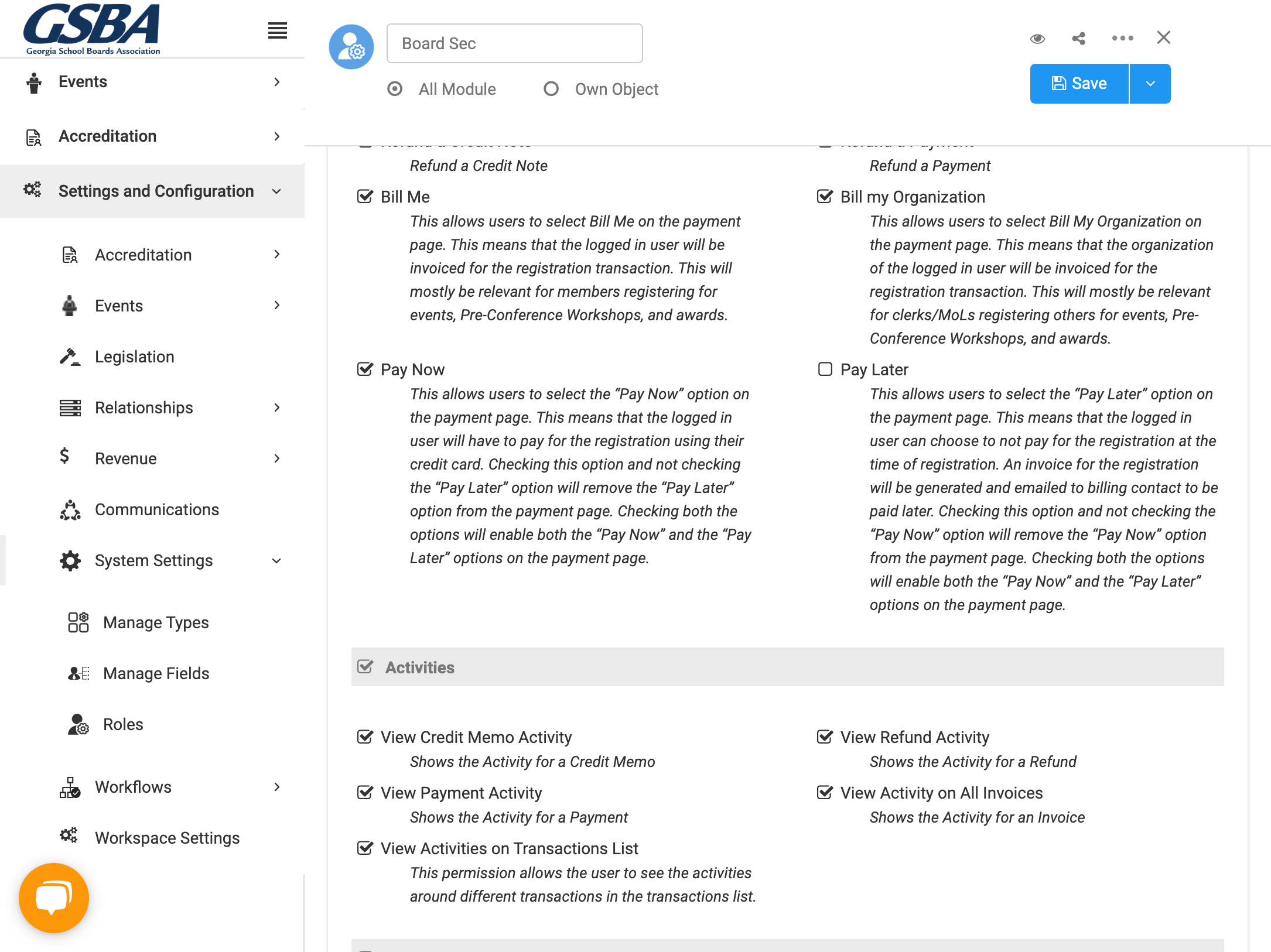Click the System Settings gear icon
Image resolution: width=1271 pixels, height=952 pixels.
[x=70, y=560]
